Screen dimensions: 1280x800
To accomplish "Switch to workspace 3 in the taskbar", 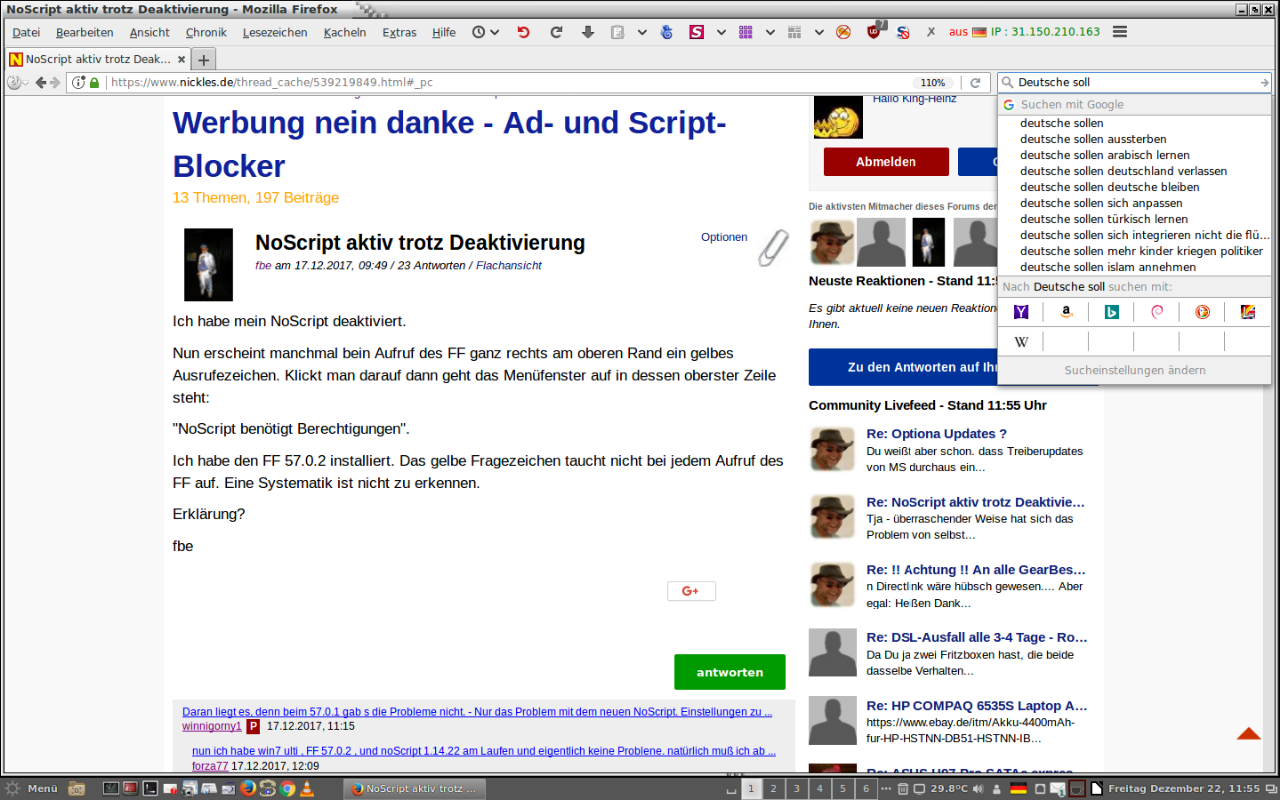I will coord(796,789).
